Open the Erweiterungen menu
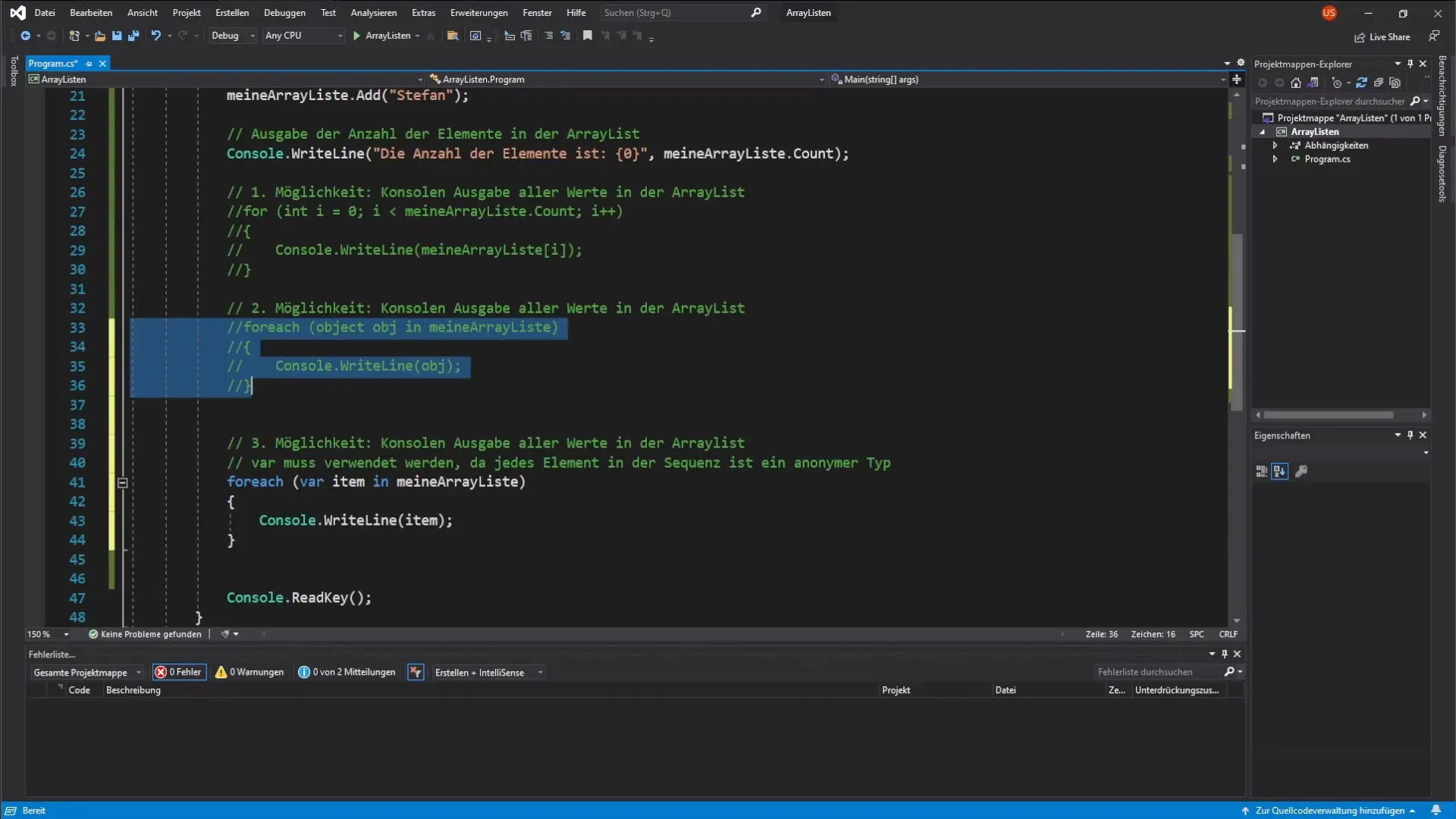The height and width of the screenshot is (819, 1456). pyautogui.click(x=479, y=13)
